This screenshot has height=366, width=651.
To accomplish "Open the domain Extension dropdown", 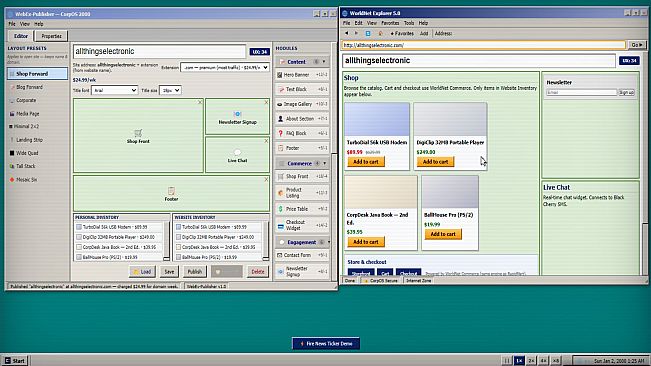I will [225, 67].
